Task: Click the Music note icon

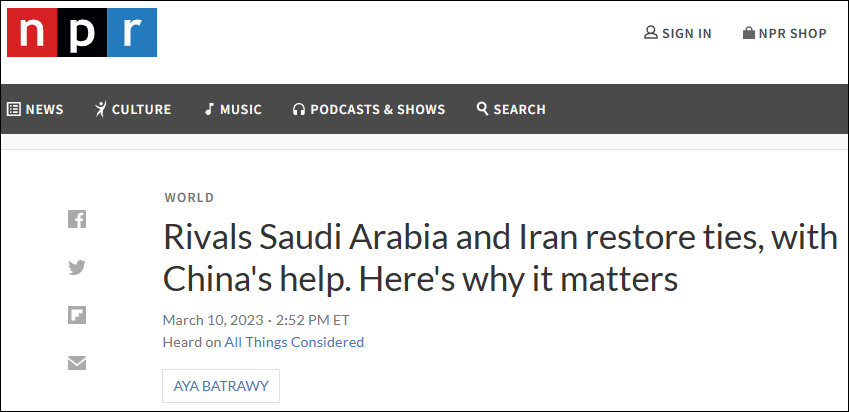Action: tap(209, 109)
